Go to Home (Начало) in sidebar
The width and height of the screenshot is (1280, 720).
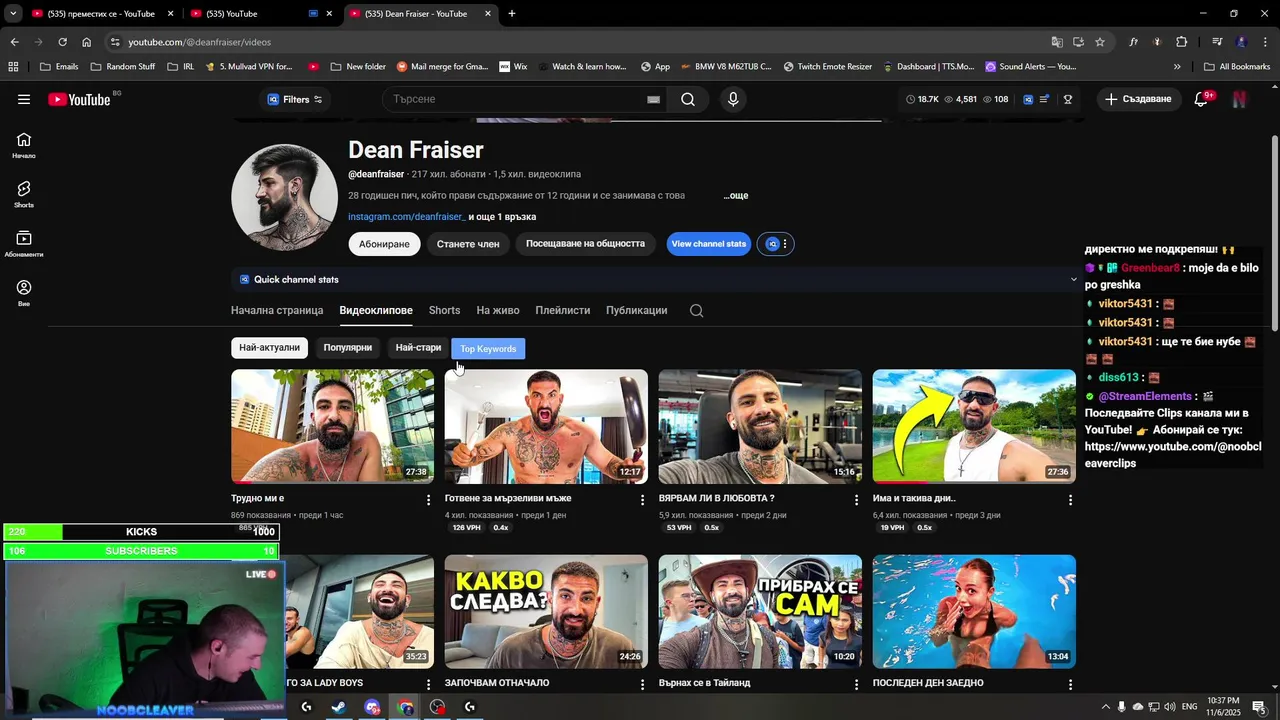click(x=24, y=145)
